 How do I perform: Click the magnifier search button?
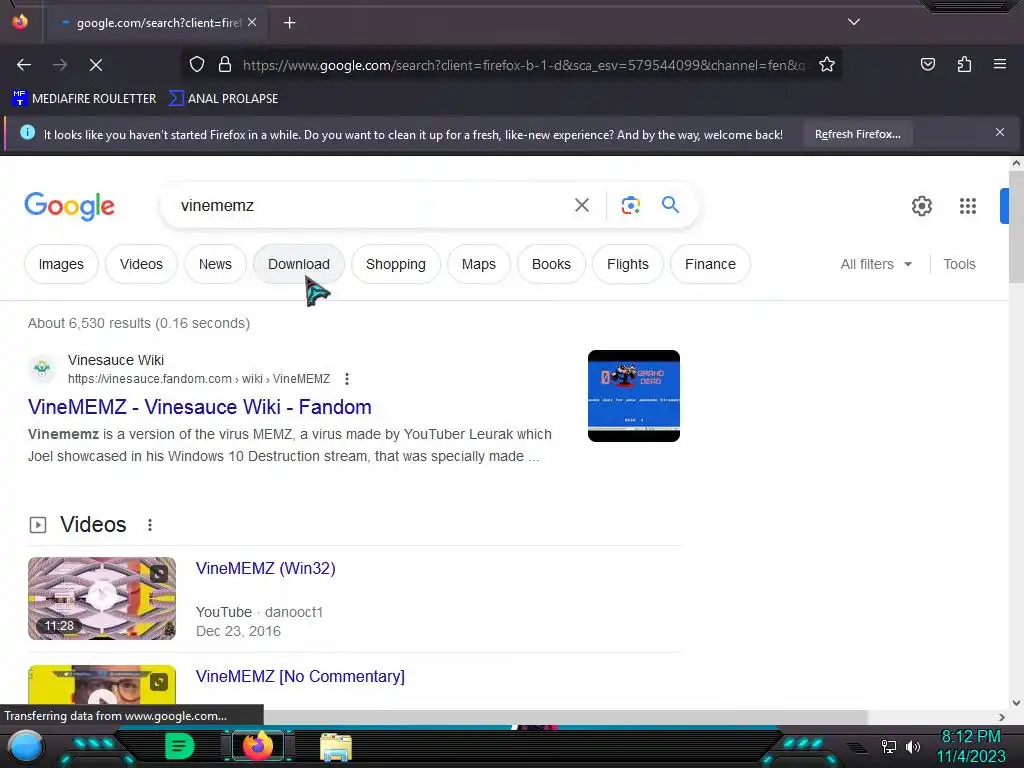670,204
